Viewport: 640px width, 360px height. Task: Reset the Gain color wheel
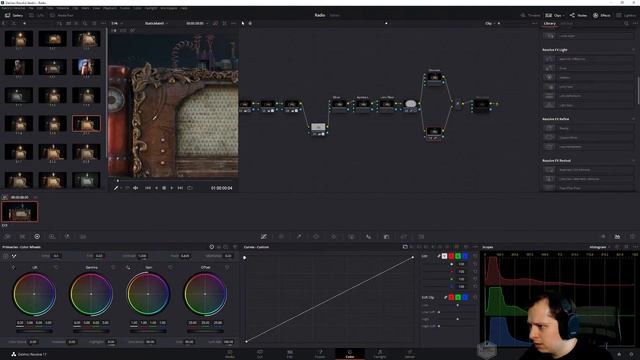pyautogui.click(x=170, y=267)
